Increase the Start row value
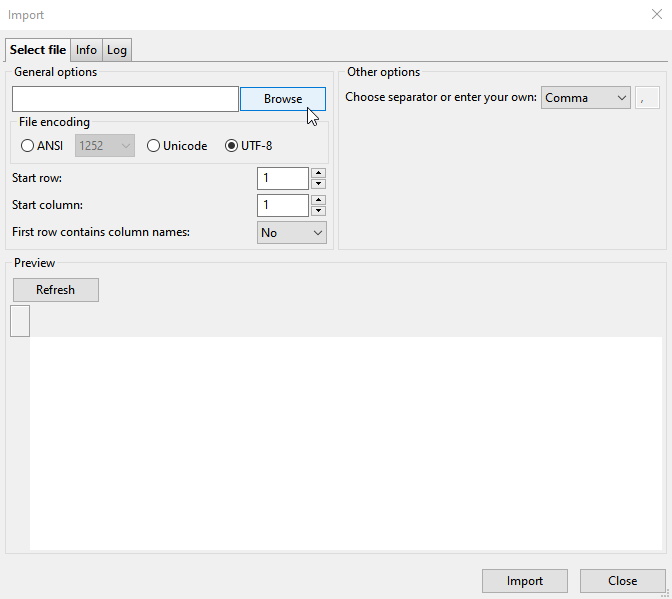 tap(318, 173)
